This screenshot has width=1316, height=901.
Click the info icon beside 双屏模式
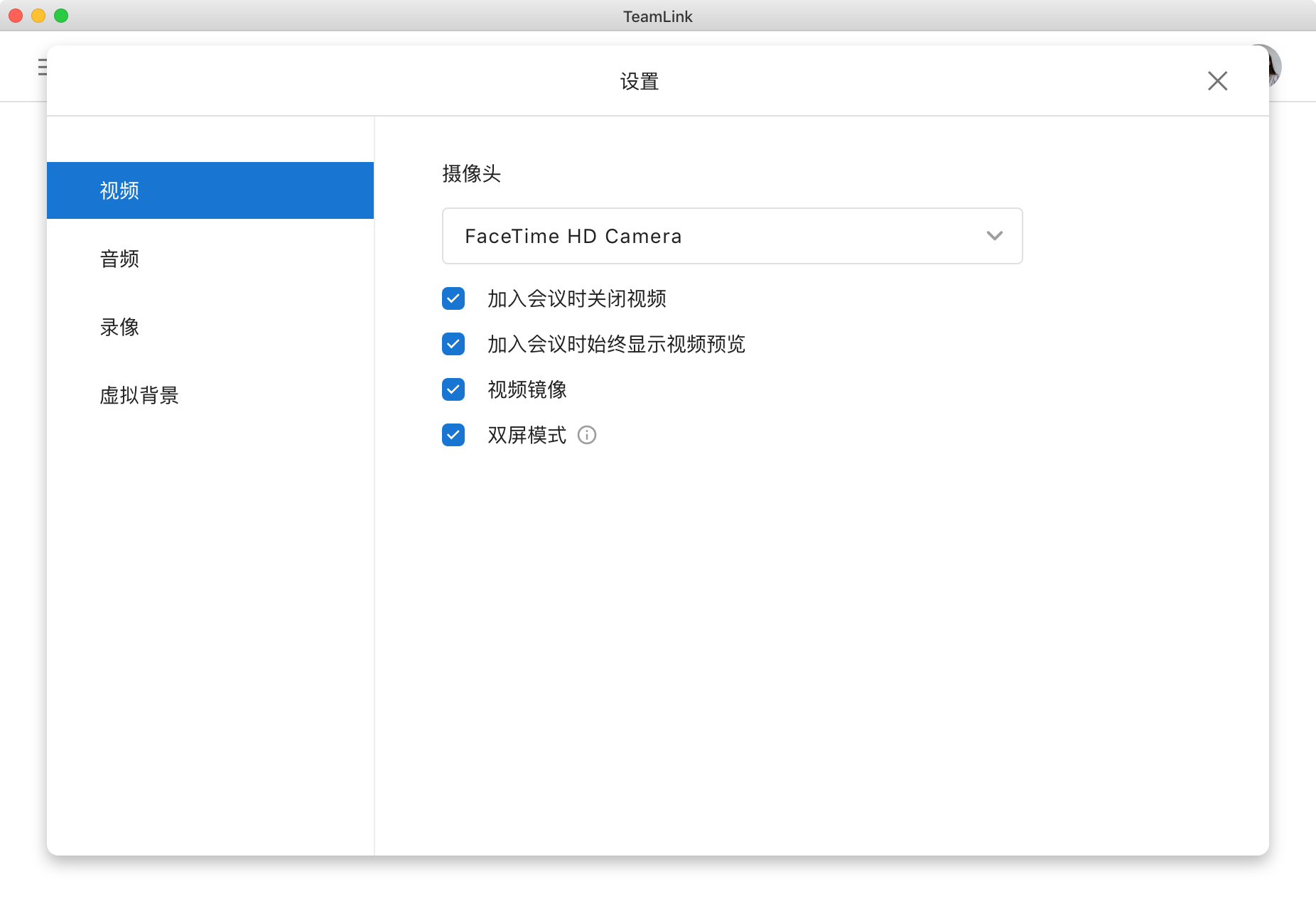587,435
